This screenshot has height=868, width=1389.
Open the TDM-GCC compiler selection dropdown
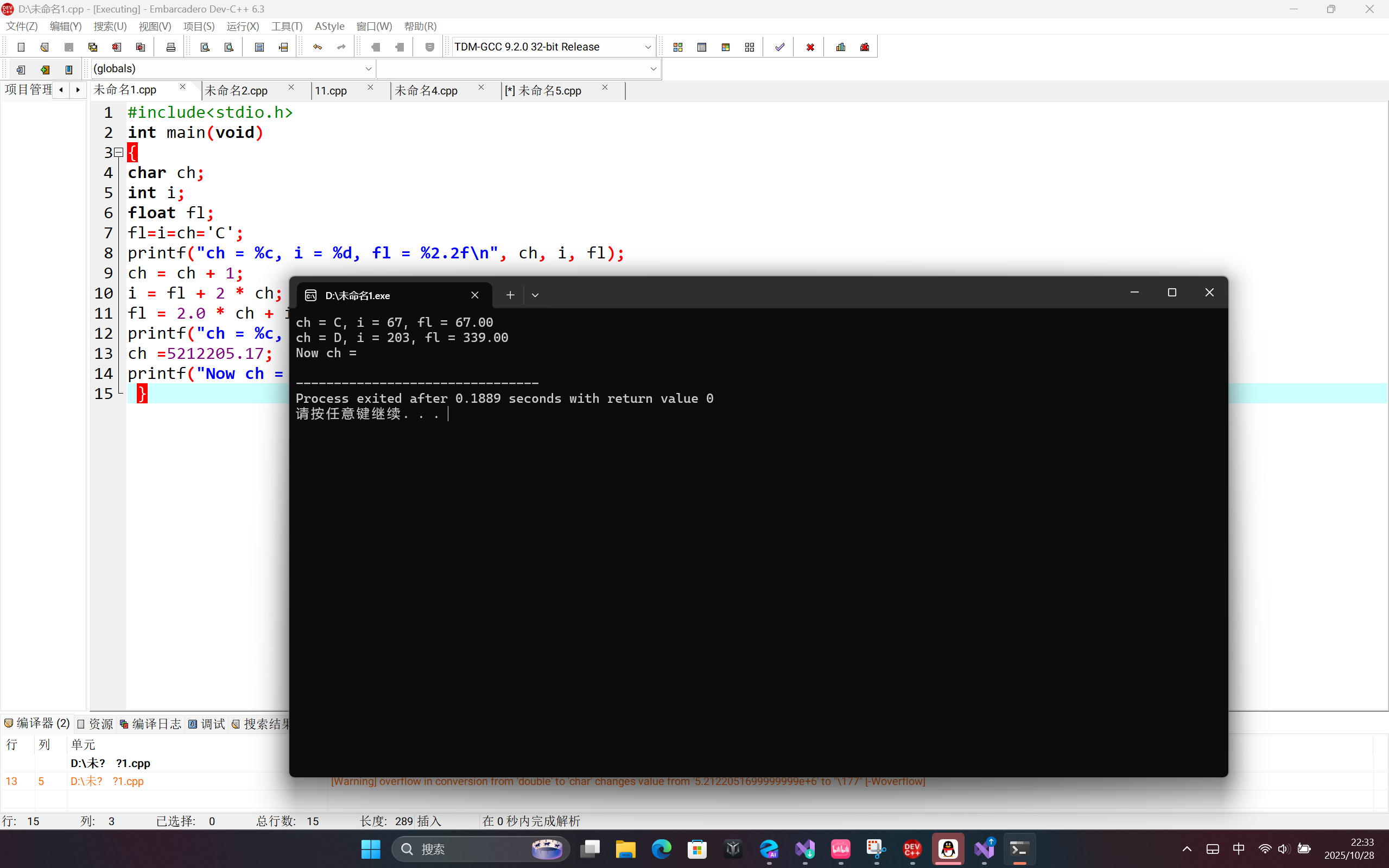click(648, 47)
